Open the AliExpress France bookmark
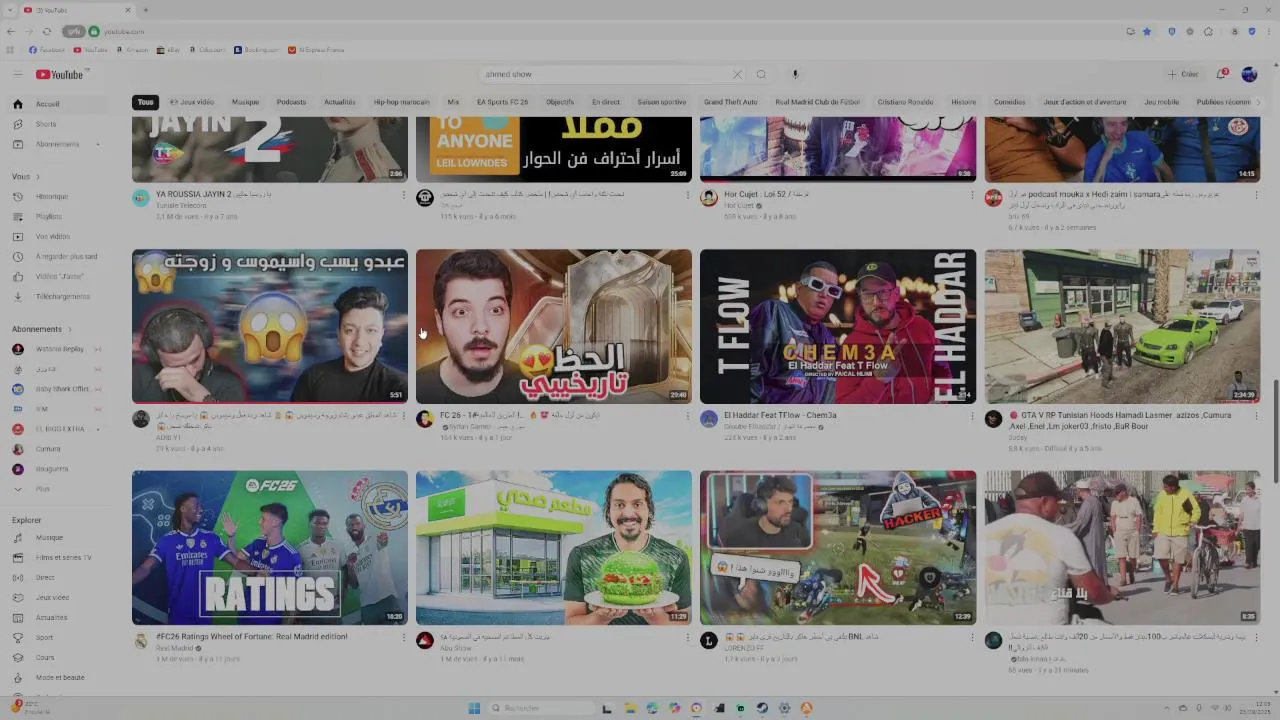Viewport: 1280px width, 720px height. (x=316, y=50)
